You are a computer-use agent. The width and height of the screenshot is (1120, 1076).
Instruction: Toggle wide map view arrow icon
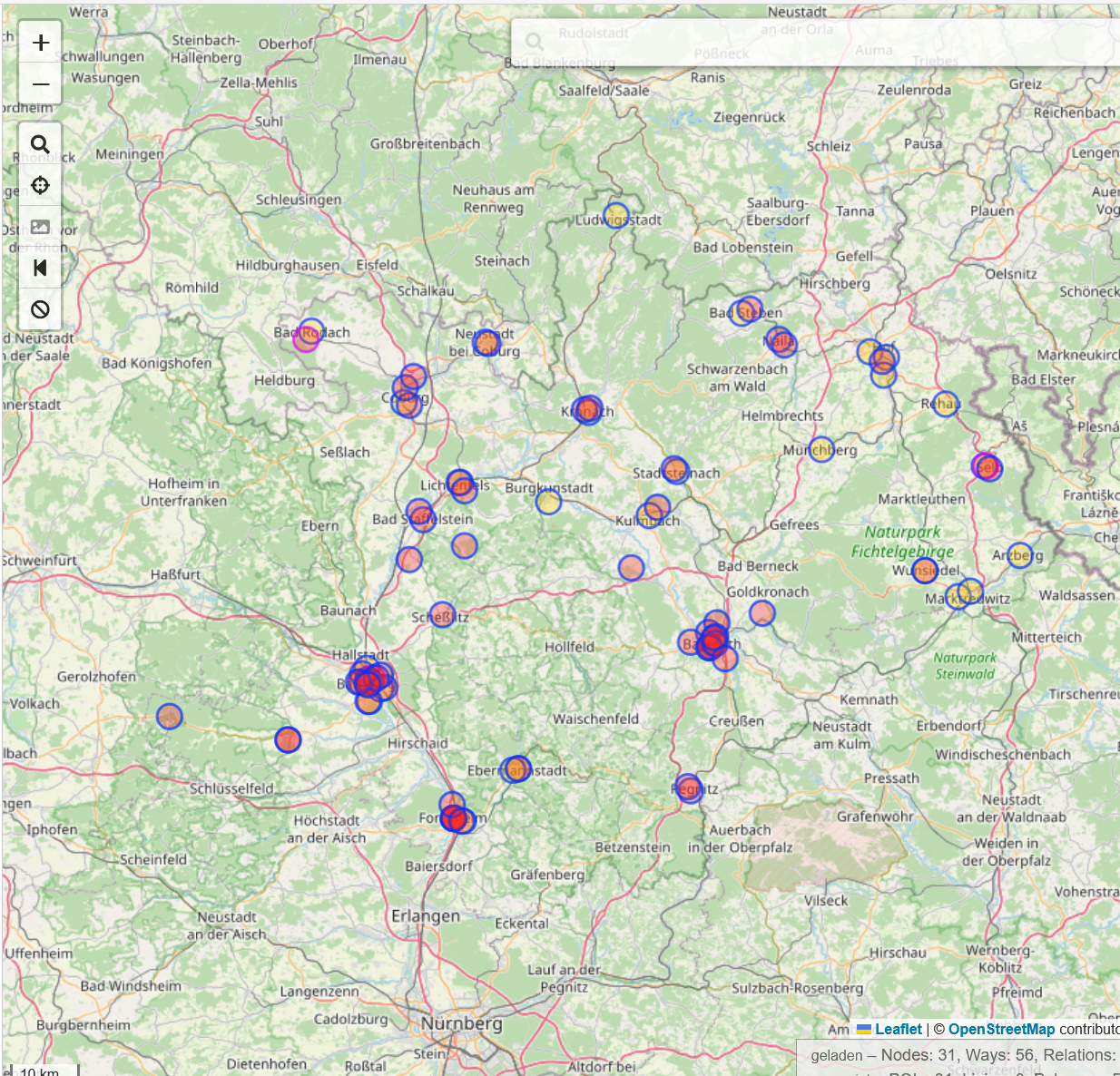[x=40, y=268]
